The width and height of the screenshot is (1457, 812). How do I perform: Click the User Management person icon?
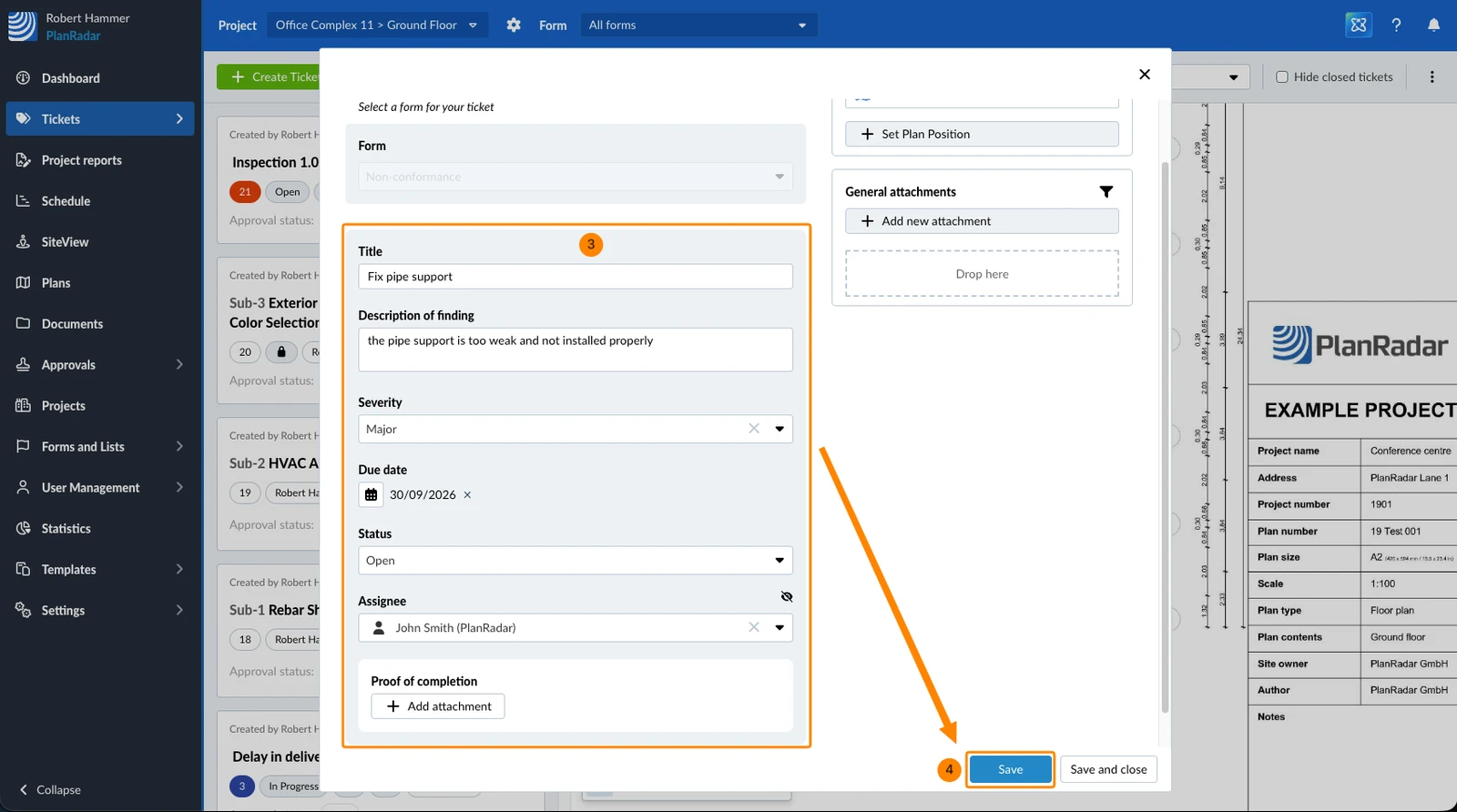pos(24,488)
